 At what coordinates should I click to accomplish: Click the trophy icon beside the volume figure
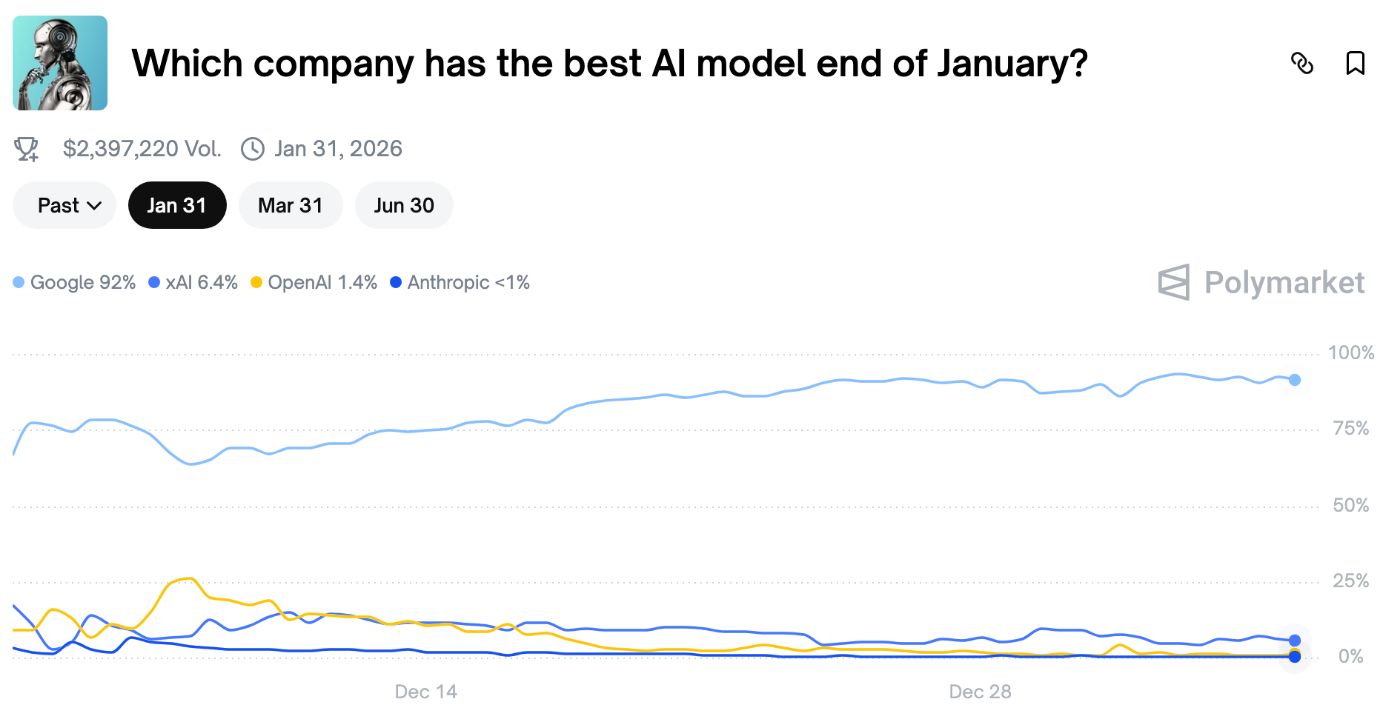click(x=25, y=148)
